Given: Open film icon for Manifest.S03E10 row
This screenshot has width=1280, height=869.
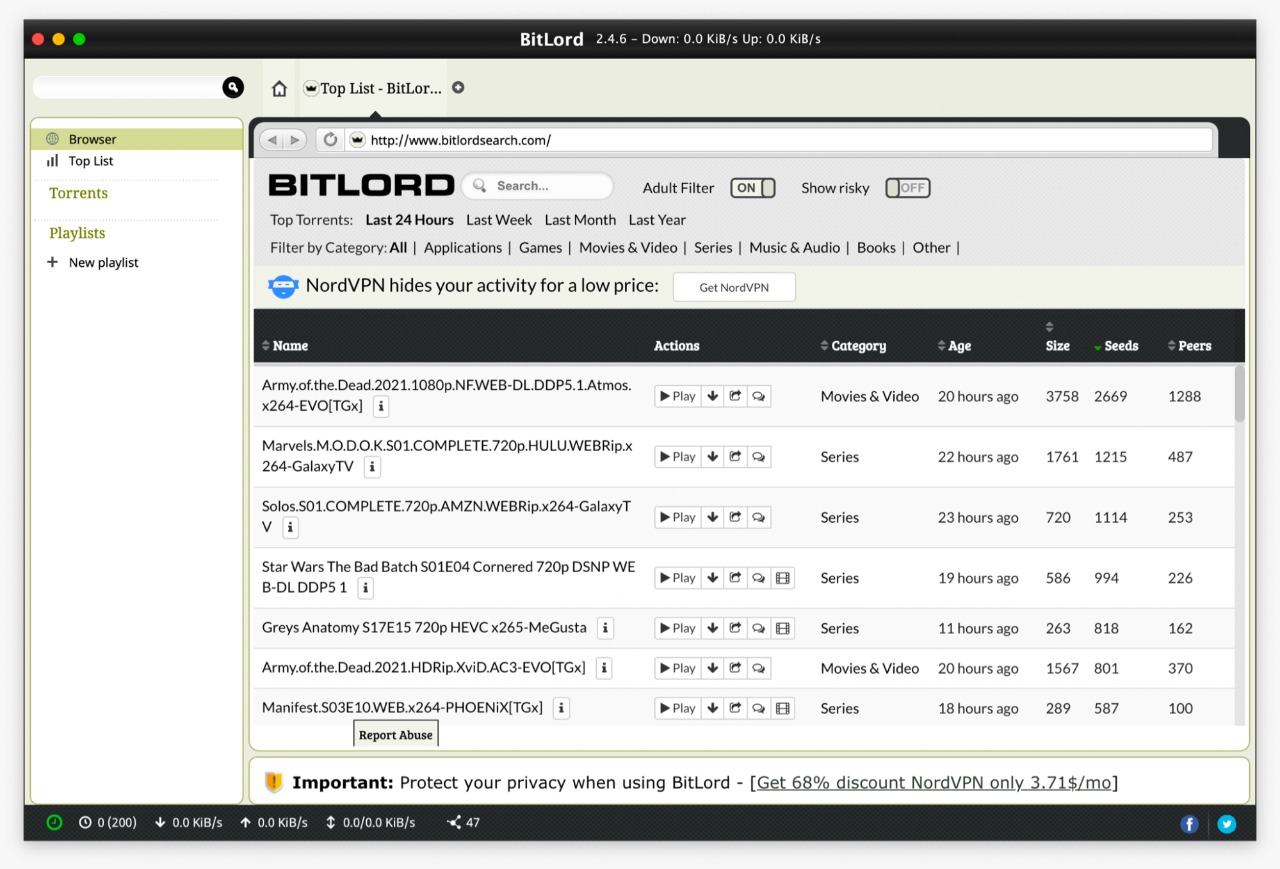Looking at the screenshot, I should pyautogui.click(x=783, y=708).
